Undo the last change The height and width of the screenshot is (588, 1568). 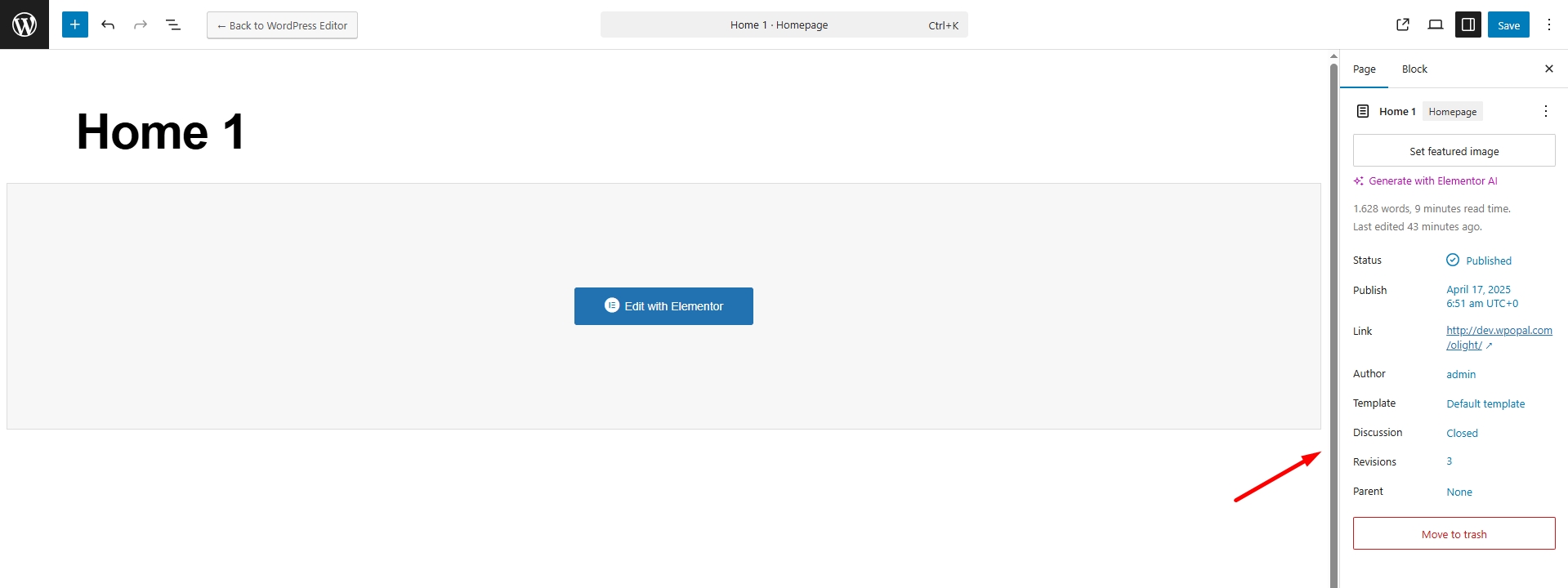click(108, 24)
